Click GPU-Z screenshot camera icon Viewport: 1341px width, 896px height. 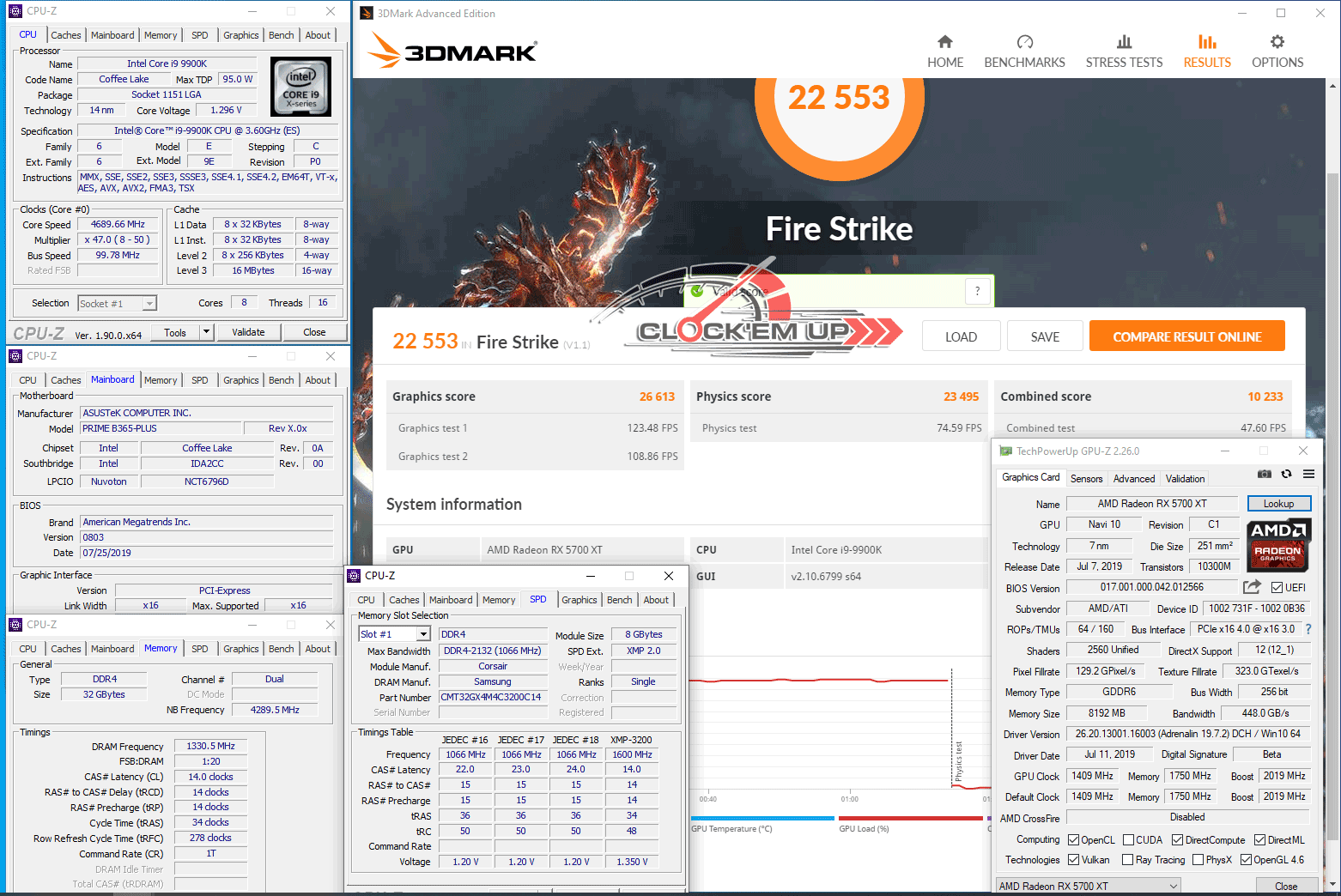(x=1264, y=474)
